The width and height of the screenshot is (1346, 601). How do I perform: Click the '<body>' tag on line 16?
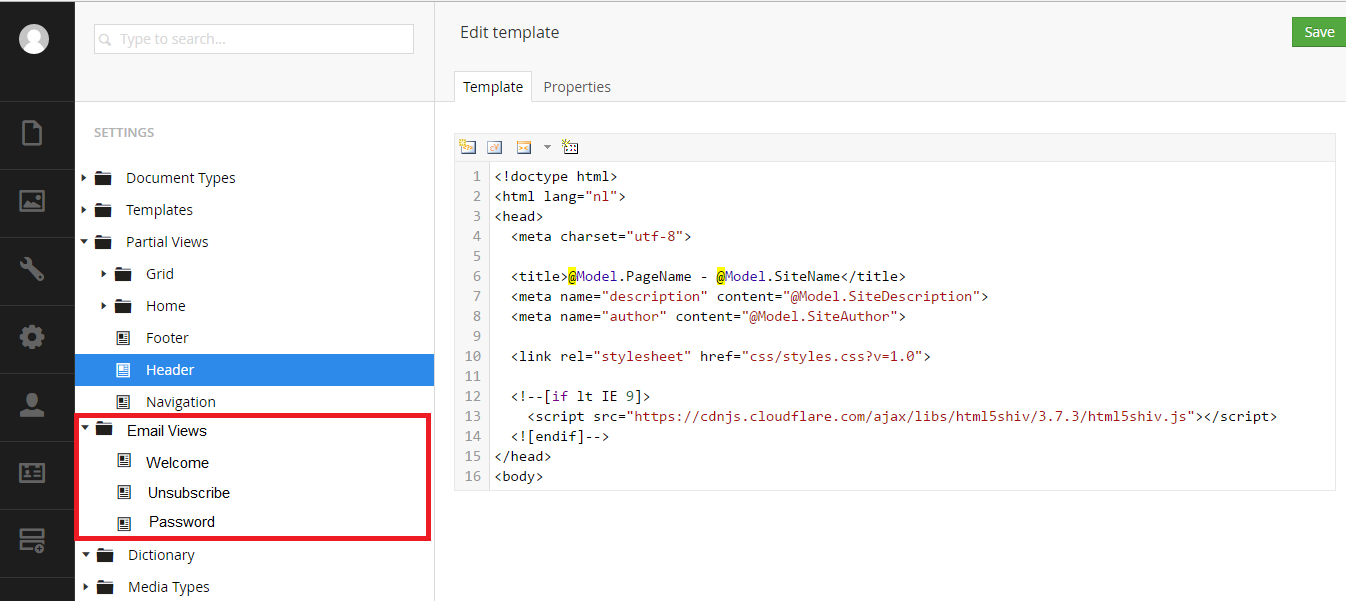pyautogui.click(x=519, y=477)
